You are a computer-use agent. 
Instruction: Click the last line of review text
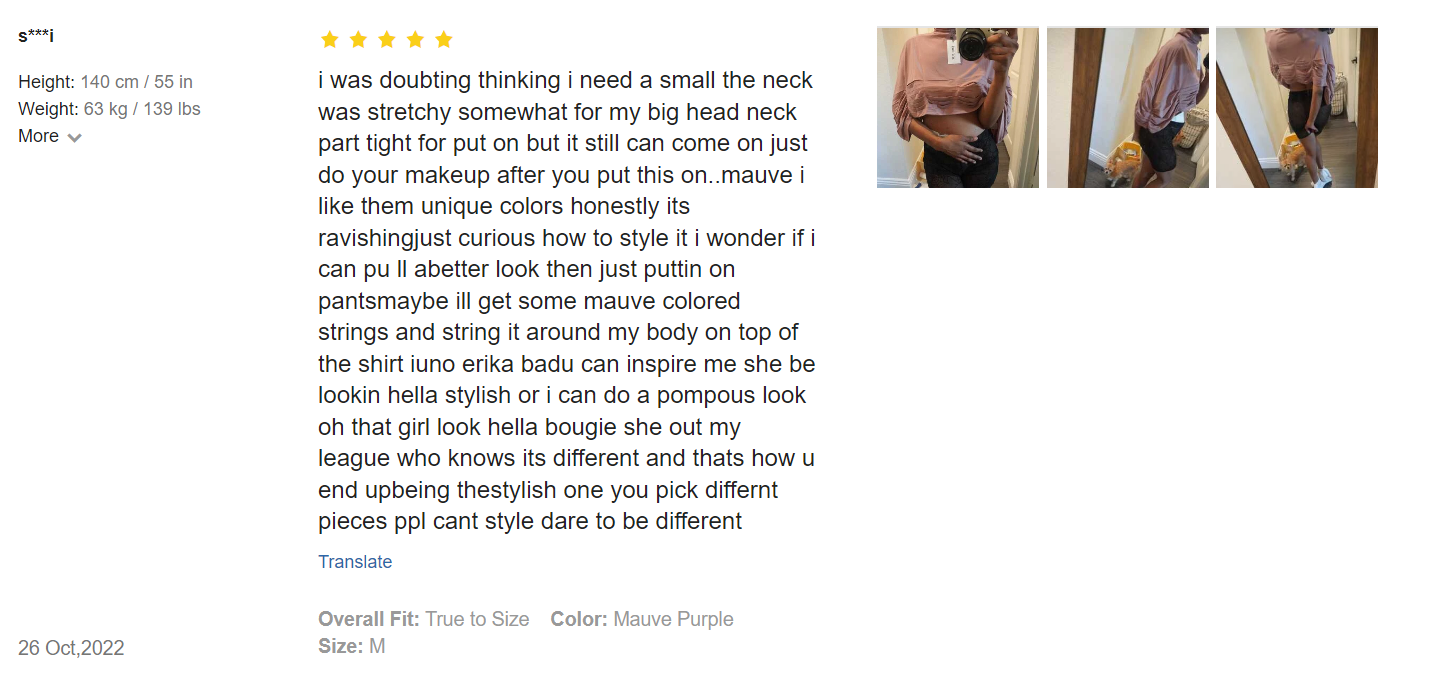click(530, 521)
